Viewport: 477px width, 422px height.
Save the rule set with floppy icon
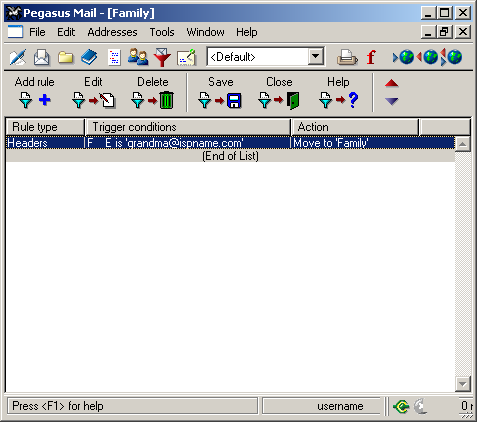pyautogui.click(x=220, y=100)
